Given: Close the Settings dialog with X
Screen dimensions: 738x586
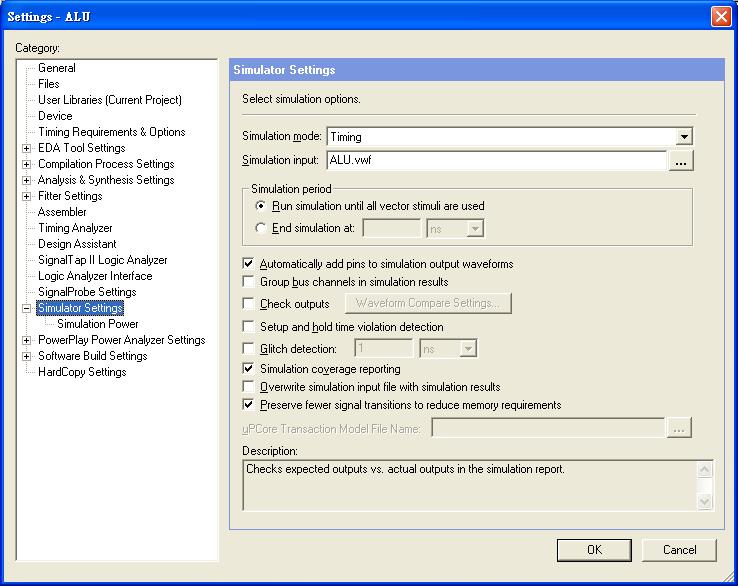Looking at the screenshot, I should point(720,17).
